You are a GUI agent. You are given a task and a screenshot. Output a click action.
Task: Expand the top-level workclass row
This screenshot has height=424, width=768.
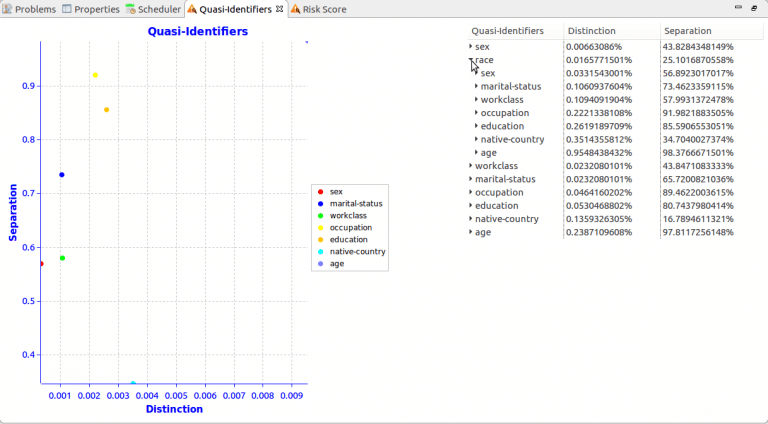click(471, 165)
